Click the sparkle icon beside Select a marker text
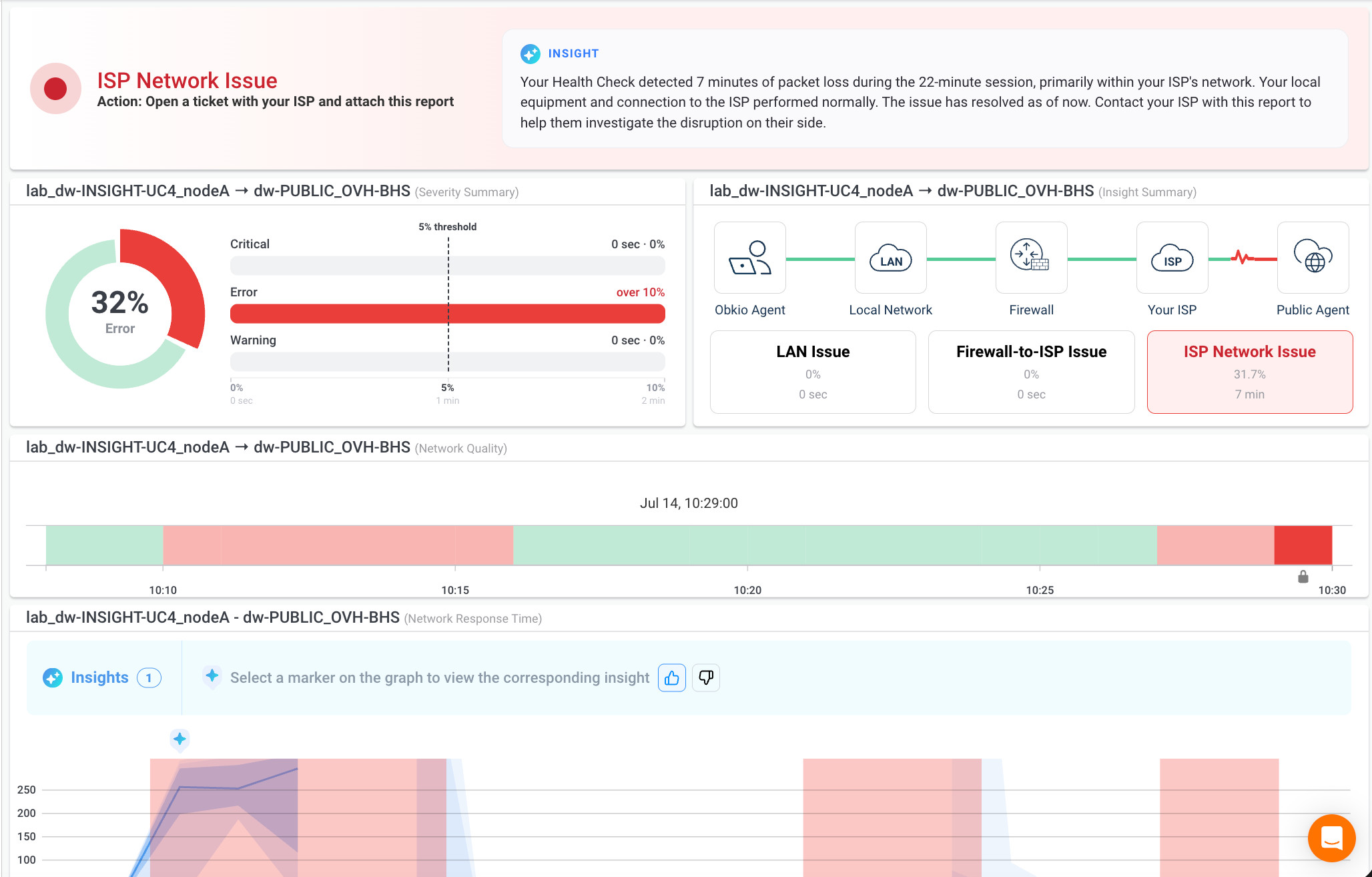This screenshot has width=1372, height=877. (x=212, y=677)
